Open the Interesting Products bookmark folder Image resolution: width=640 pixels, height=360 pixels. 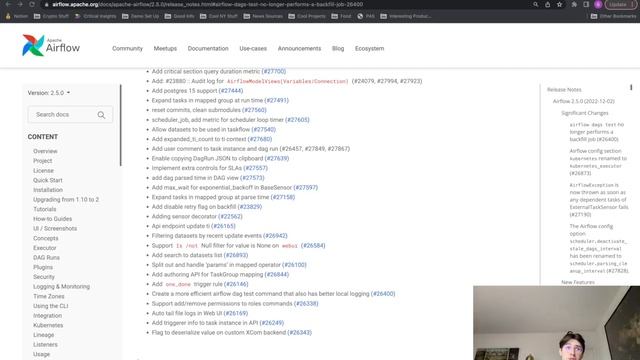pos(406,16)
